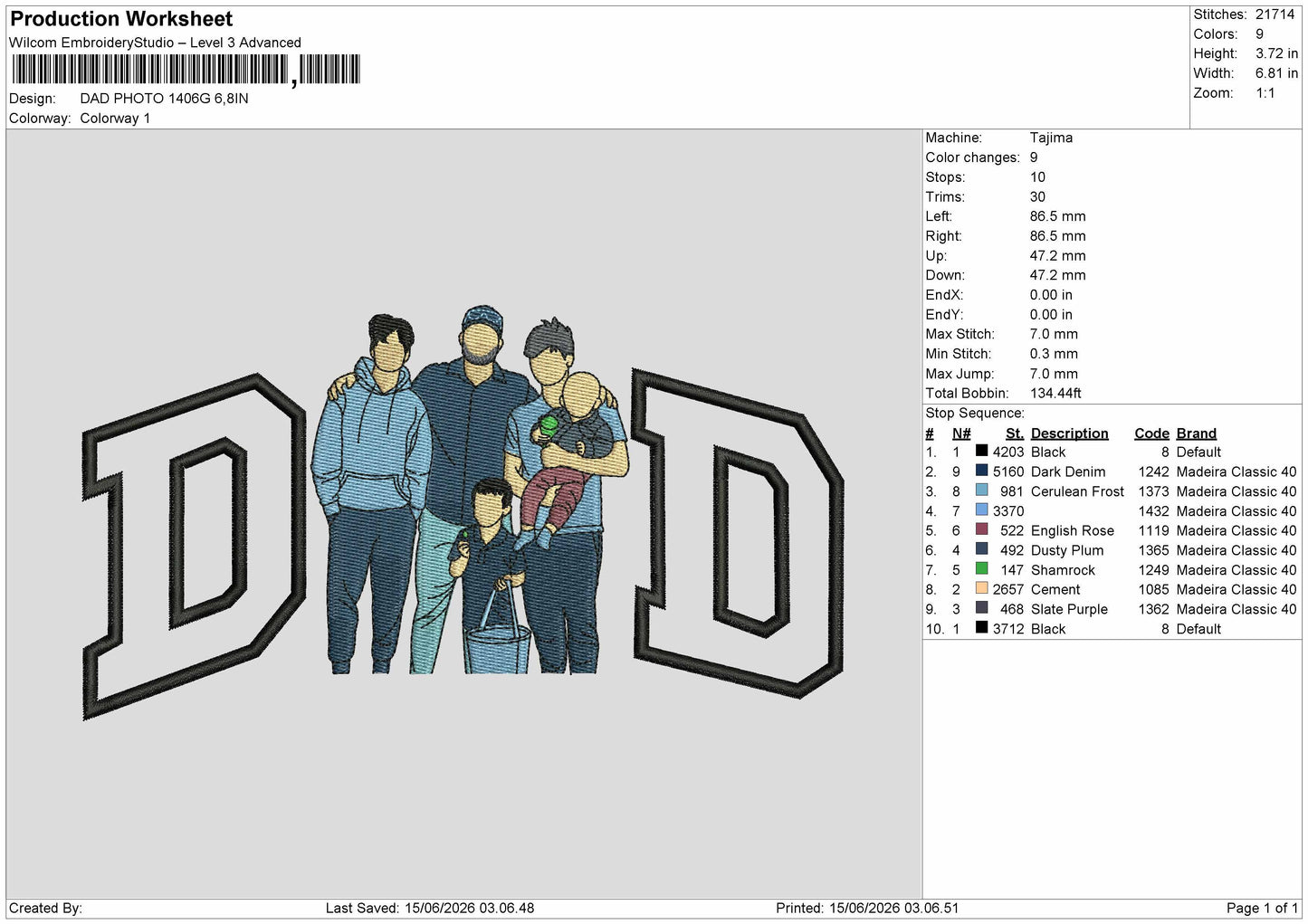Screen dimensions: 1308x924
Task: Click the Black swatch in row 10
Action: pos(981,628)
